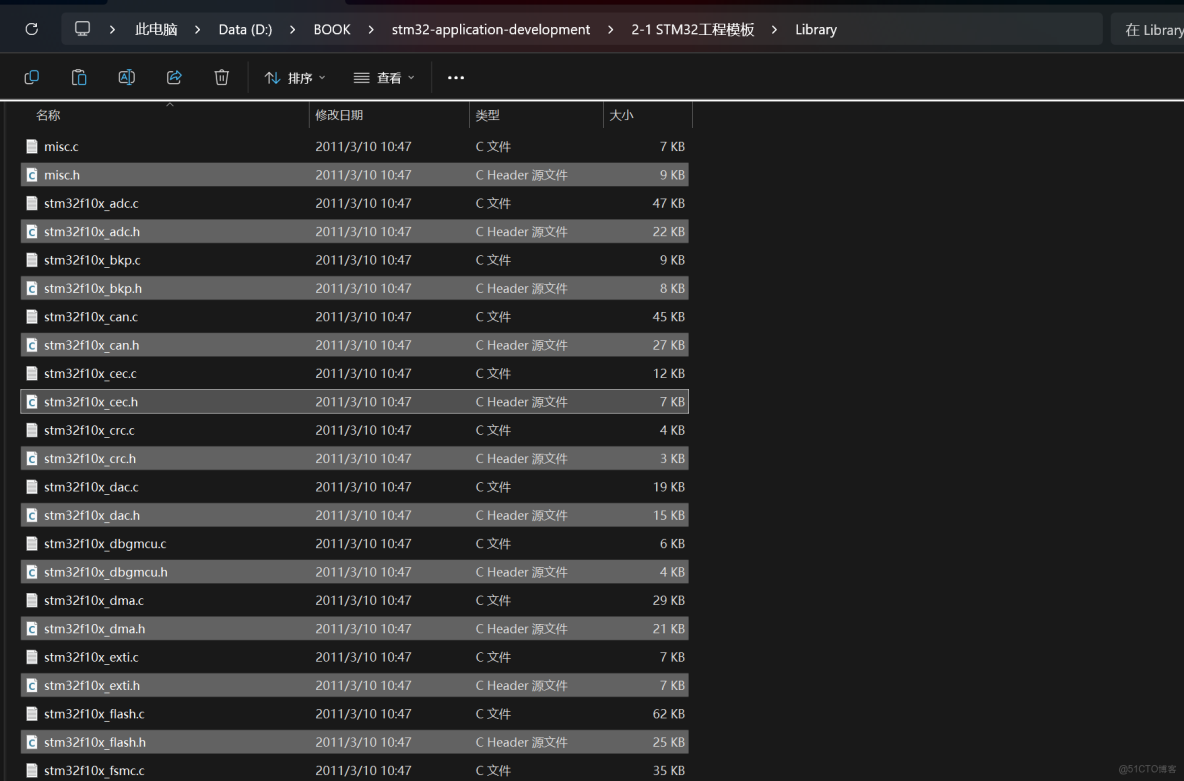This screenshot has width=1184, height=781.
Task: Click the file icon of stm32f10x_crc.c
Action: pyautogui.click(x=32, y=430)
